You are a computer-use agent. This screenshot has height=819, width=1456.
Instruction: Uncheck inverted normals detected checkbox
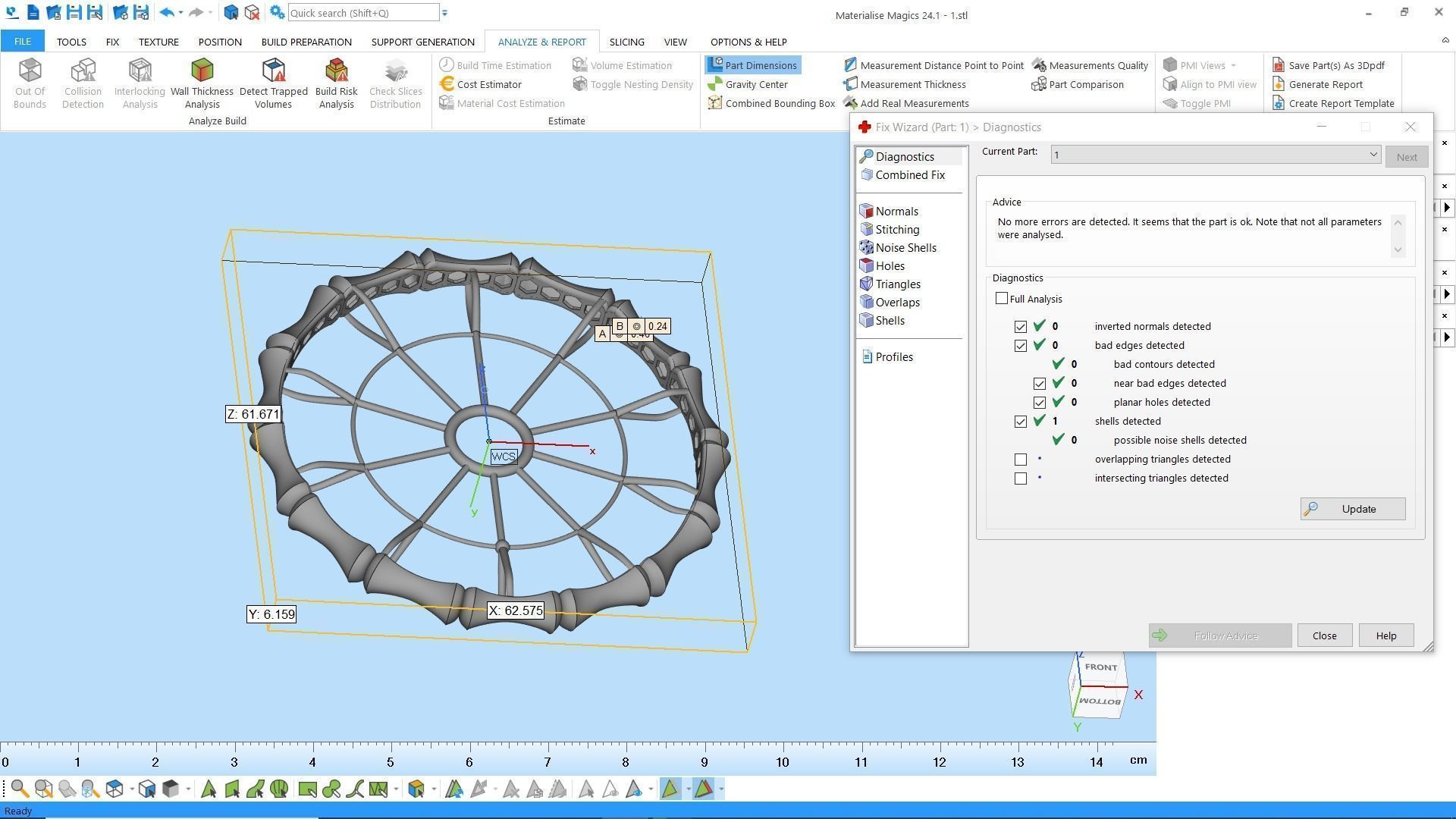pos(1021,327)
